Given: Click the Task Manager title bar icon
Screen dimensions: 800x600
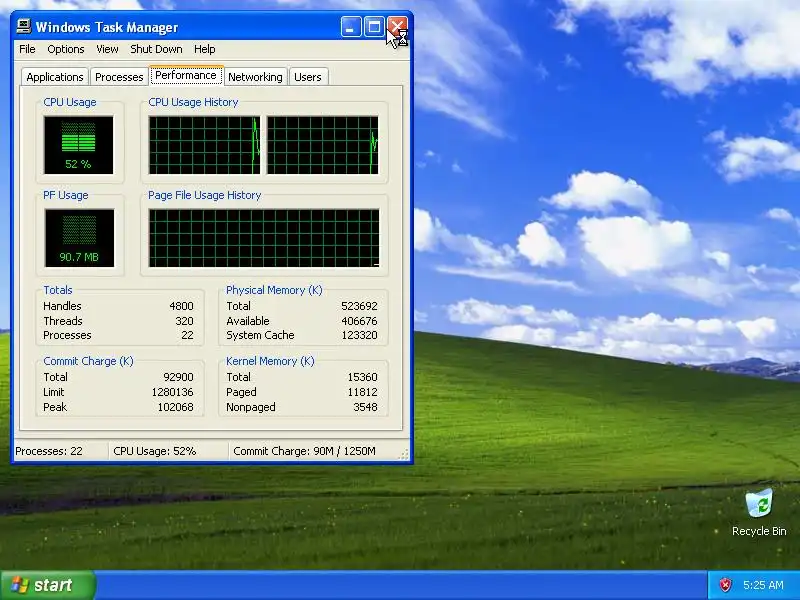Looking at the screenshot, I should (23, 27).
